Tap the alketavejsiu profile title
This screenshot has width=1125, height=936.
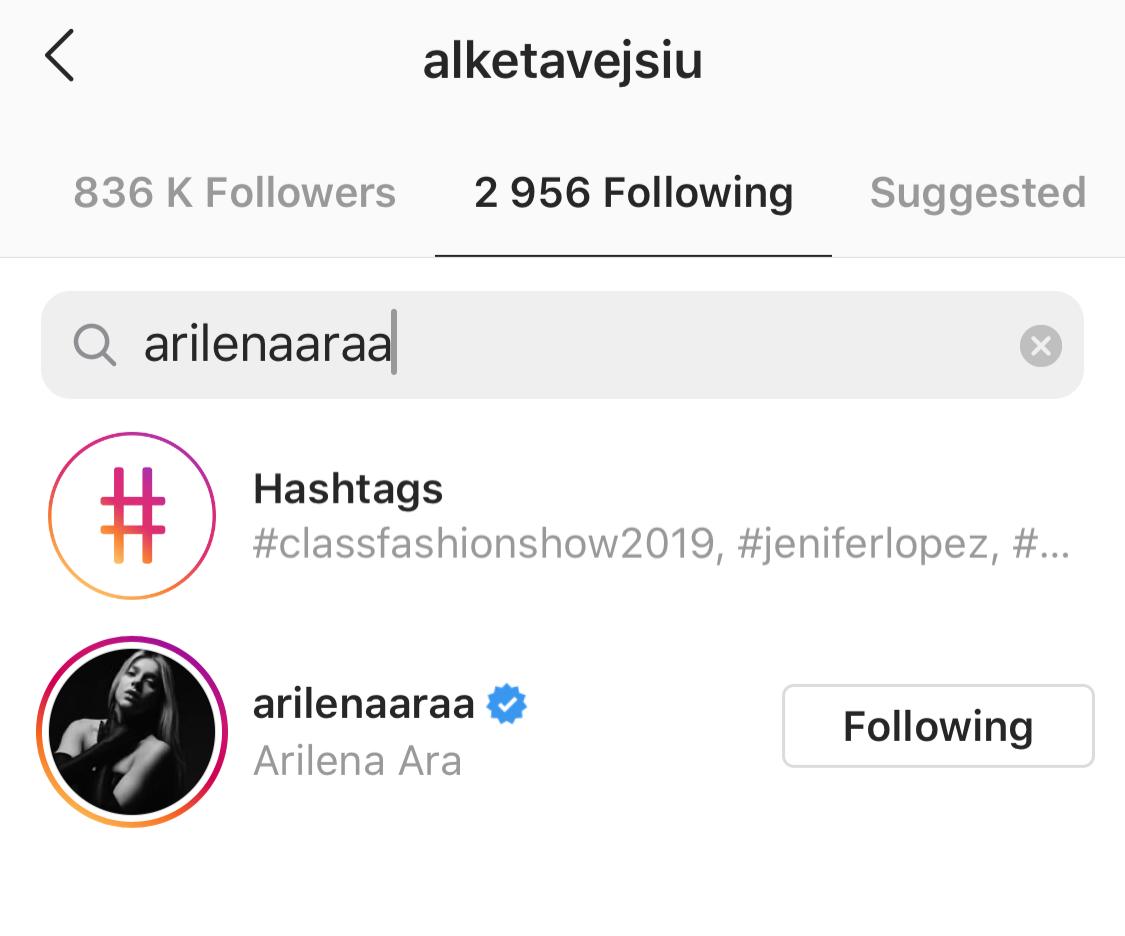pos(562,61)
